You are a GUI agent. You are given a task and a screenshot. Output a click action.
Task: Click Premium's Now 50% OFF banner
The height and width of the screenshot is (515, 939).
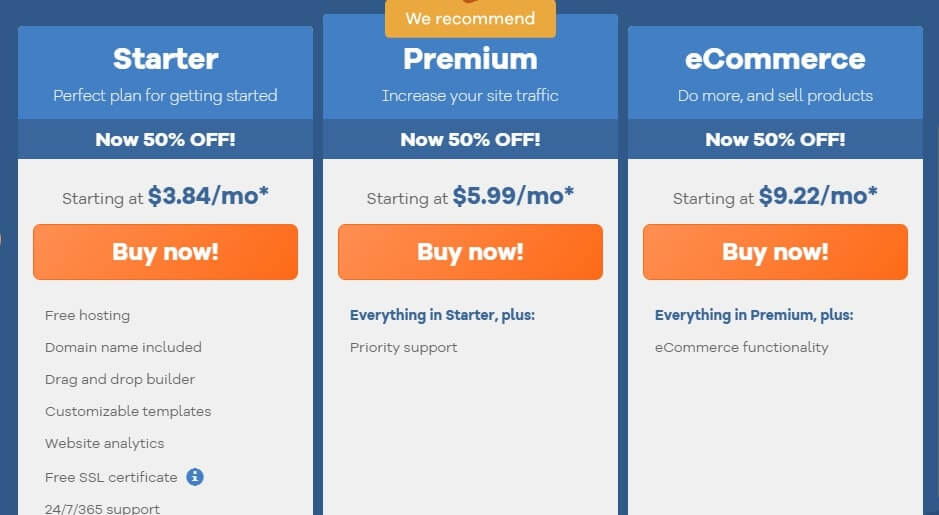click(x=470, y=139)
